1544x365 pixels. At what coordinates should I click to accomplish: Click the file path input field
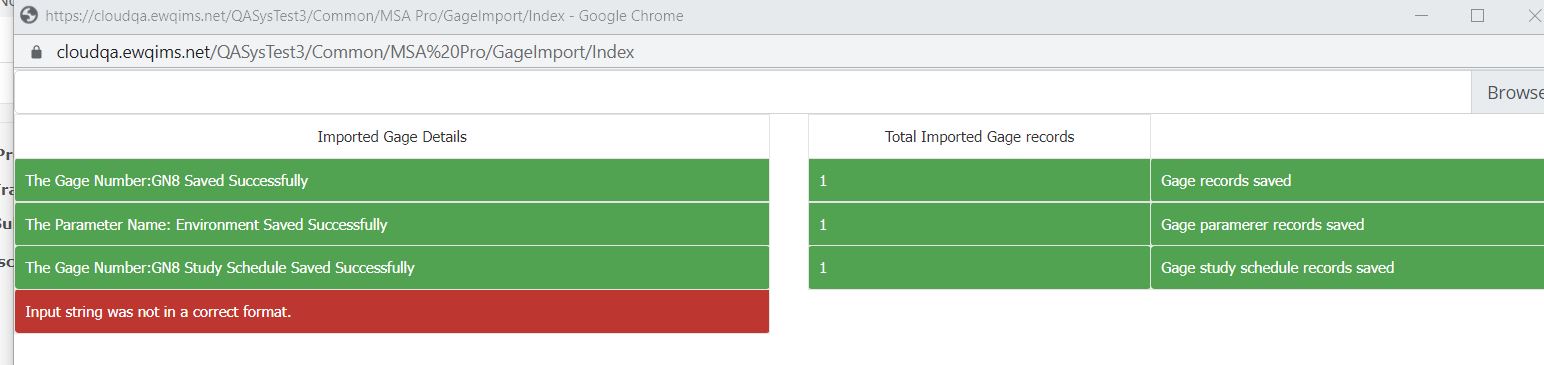tap(742, 92)
